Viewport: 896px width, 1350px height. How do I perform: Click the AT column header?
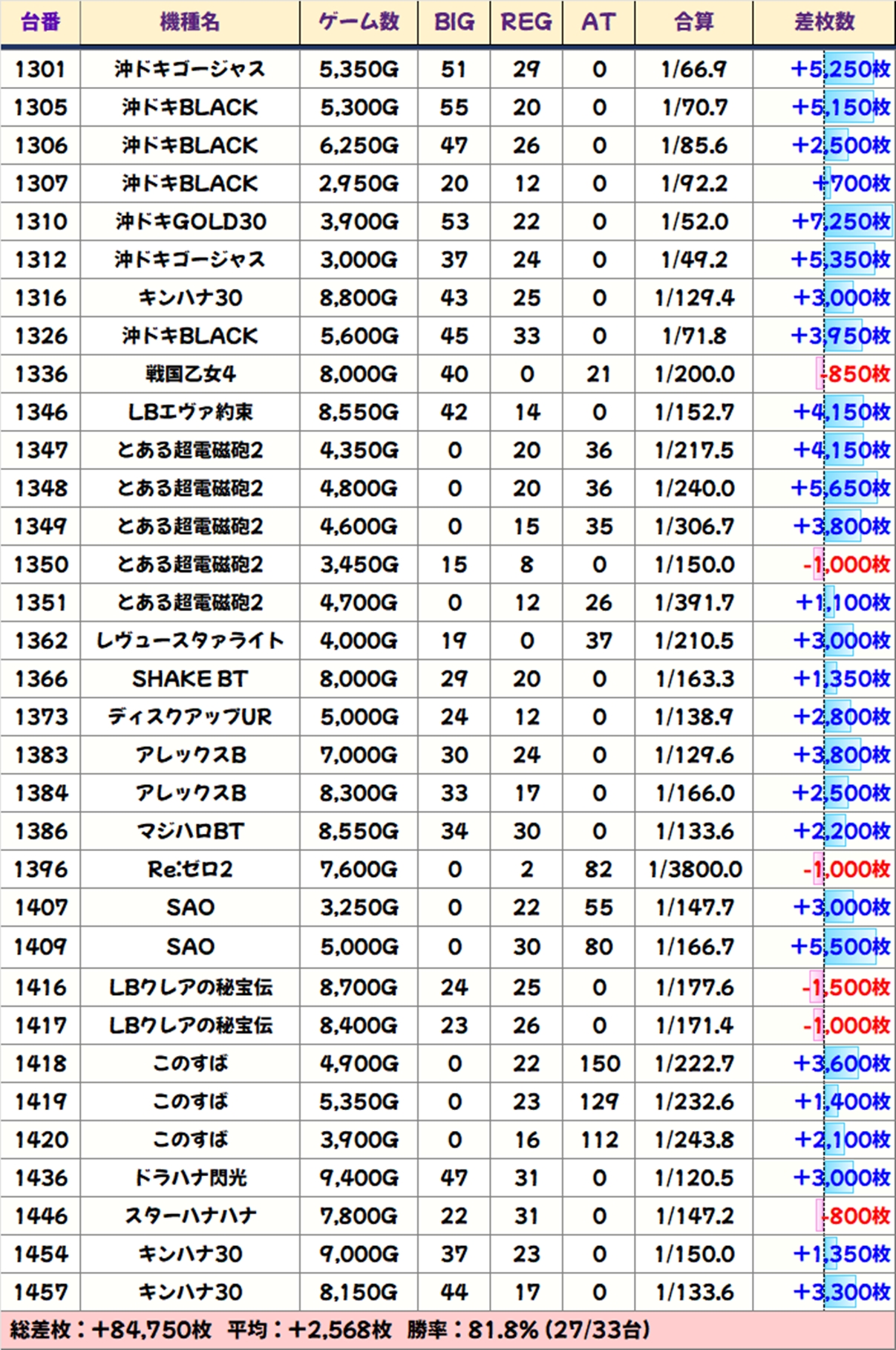(x=598, y=22)
